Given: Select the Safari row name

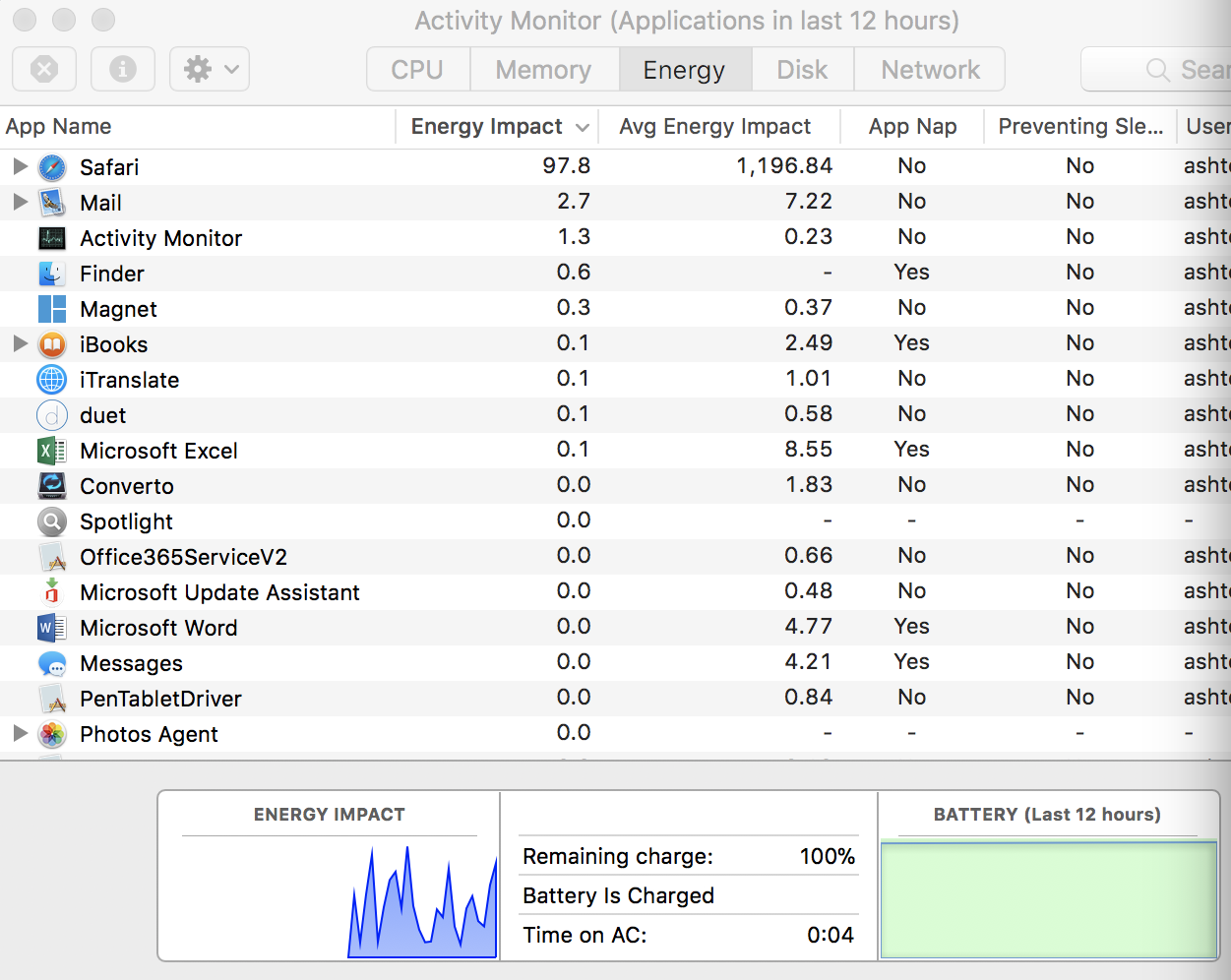Looking at the screenshot, I should pyautogui.click(x=109, y=167).
